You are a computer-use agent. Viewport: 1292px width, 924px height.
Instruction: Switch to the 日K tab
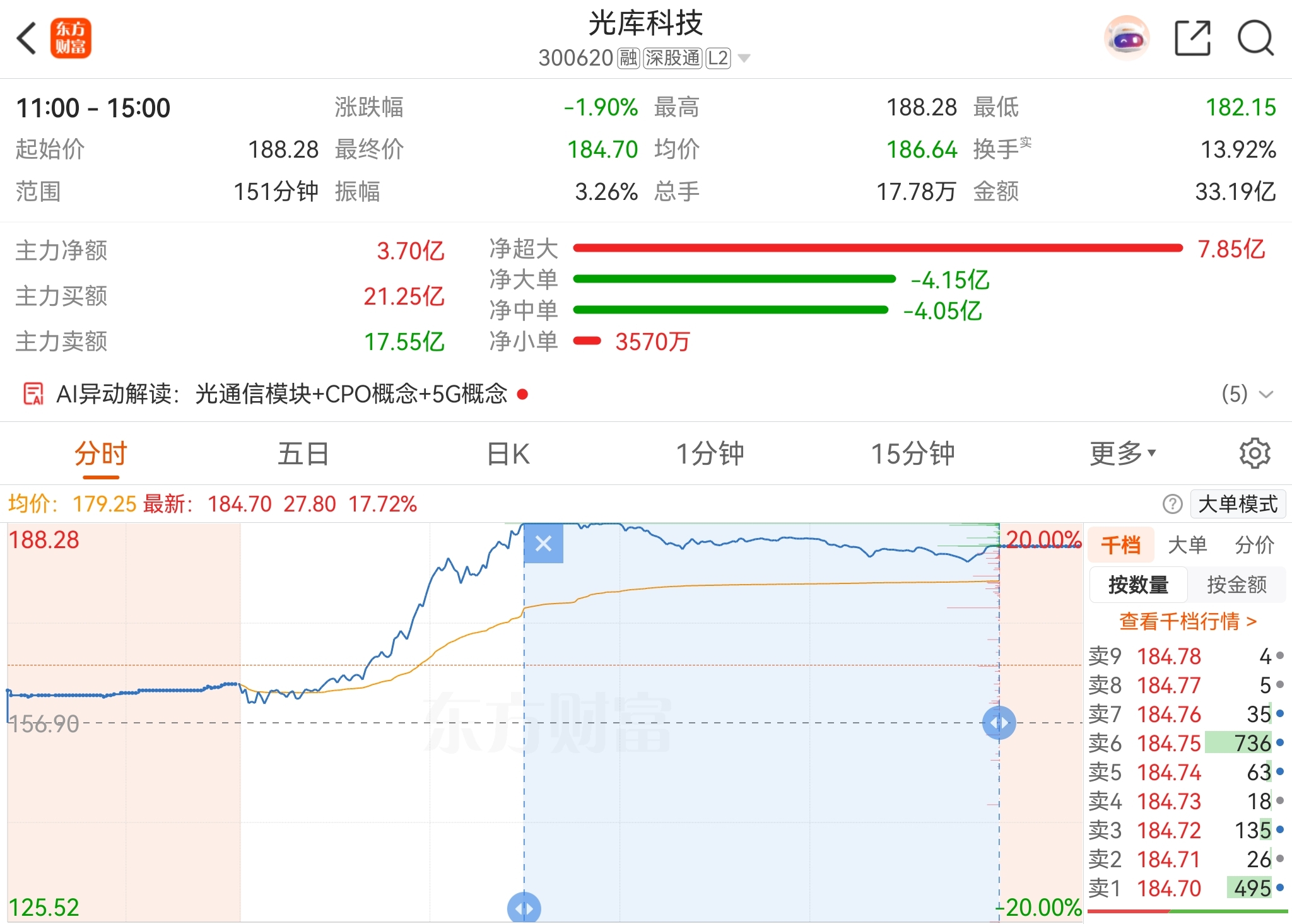(x=508, y=453)
